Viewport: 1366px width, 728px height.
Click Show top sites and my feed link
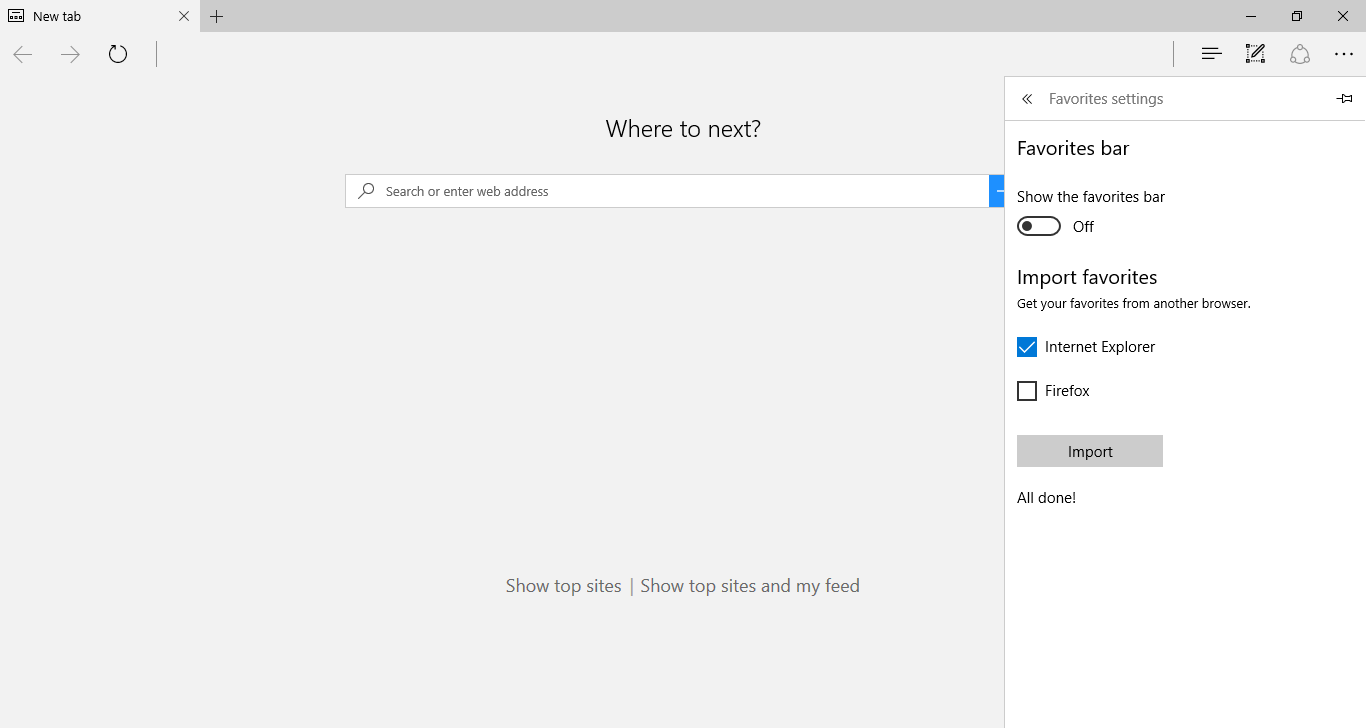pyautogui.click(x=750, y=586)
